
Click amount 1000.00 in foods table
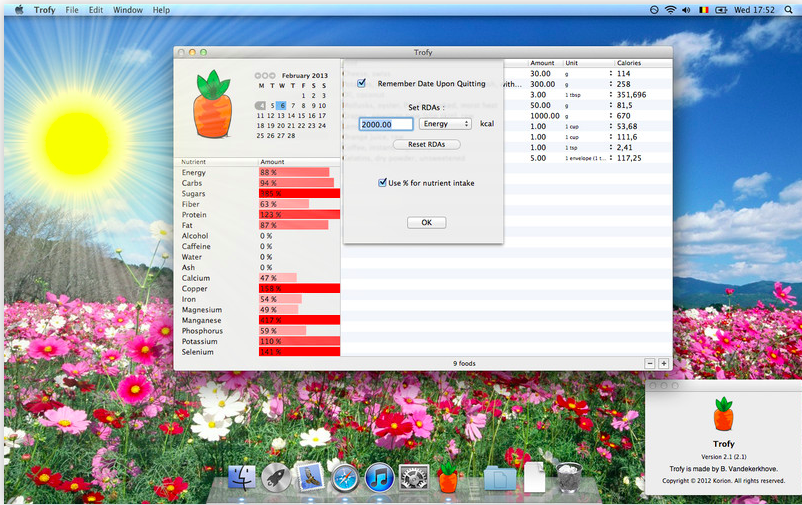point(545,116)
